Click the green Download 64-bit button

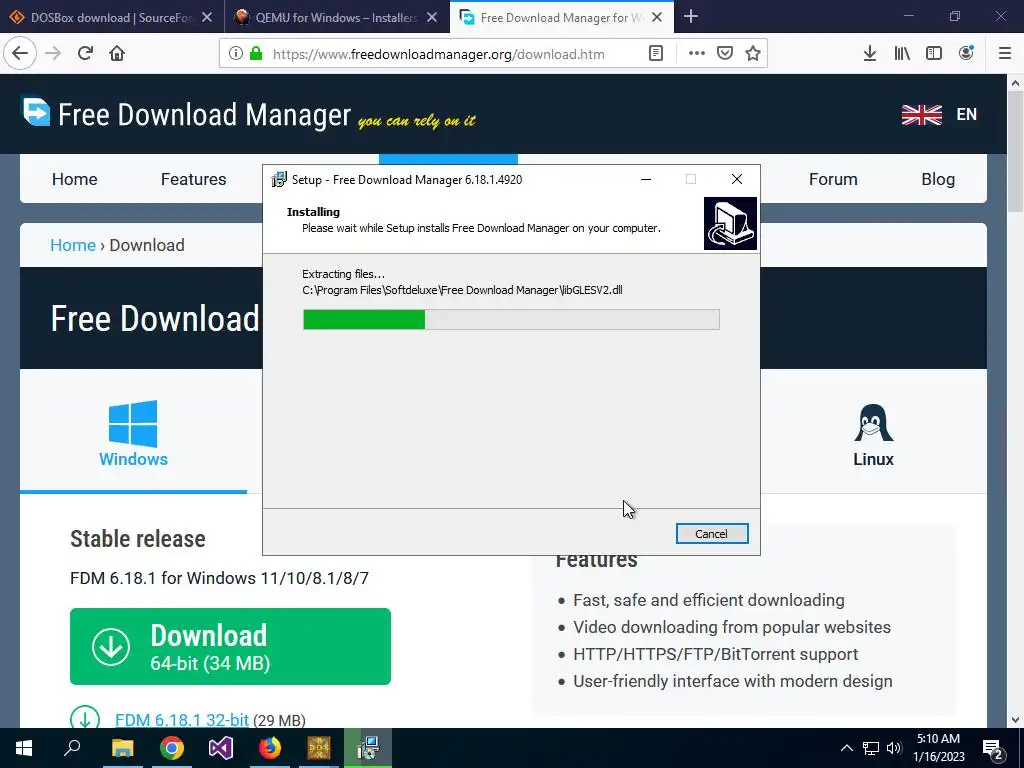(x=230, y=647)
